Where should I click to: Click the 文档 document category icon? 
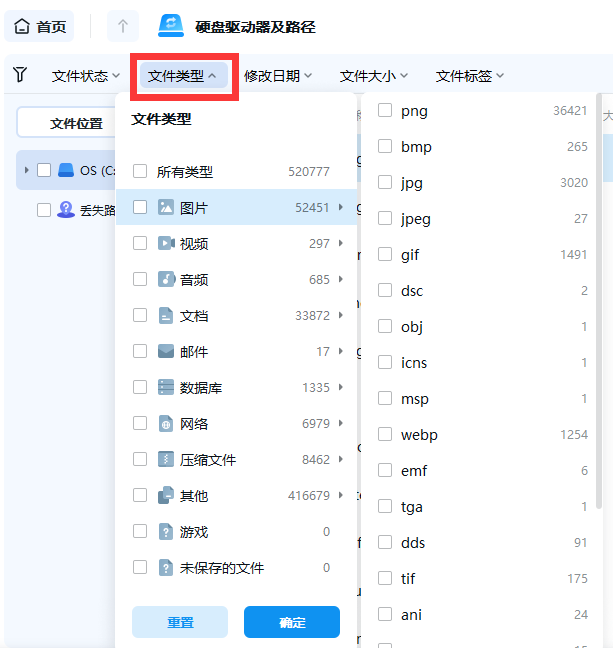[x=166, y=315]
